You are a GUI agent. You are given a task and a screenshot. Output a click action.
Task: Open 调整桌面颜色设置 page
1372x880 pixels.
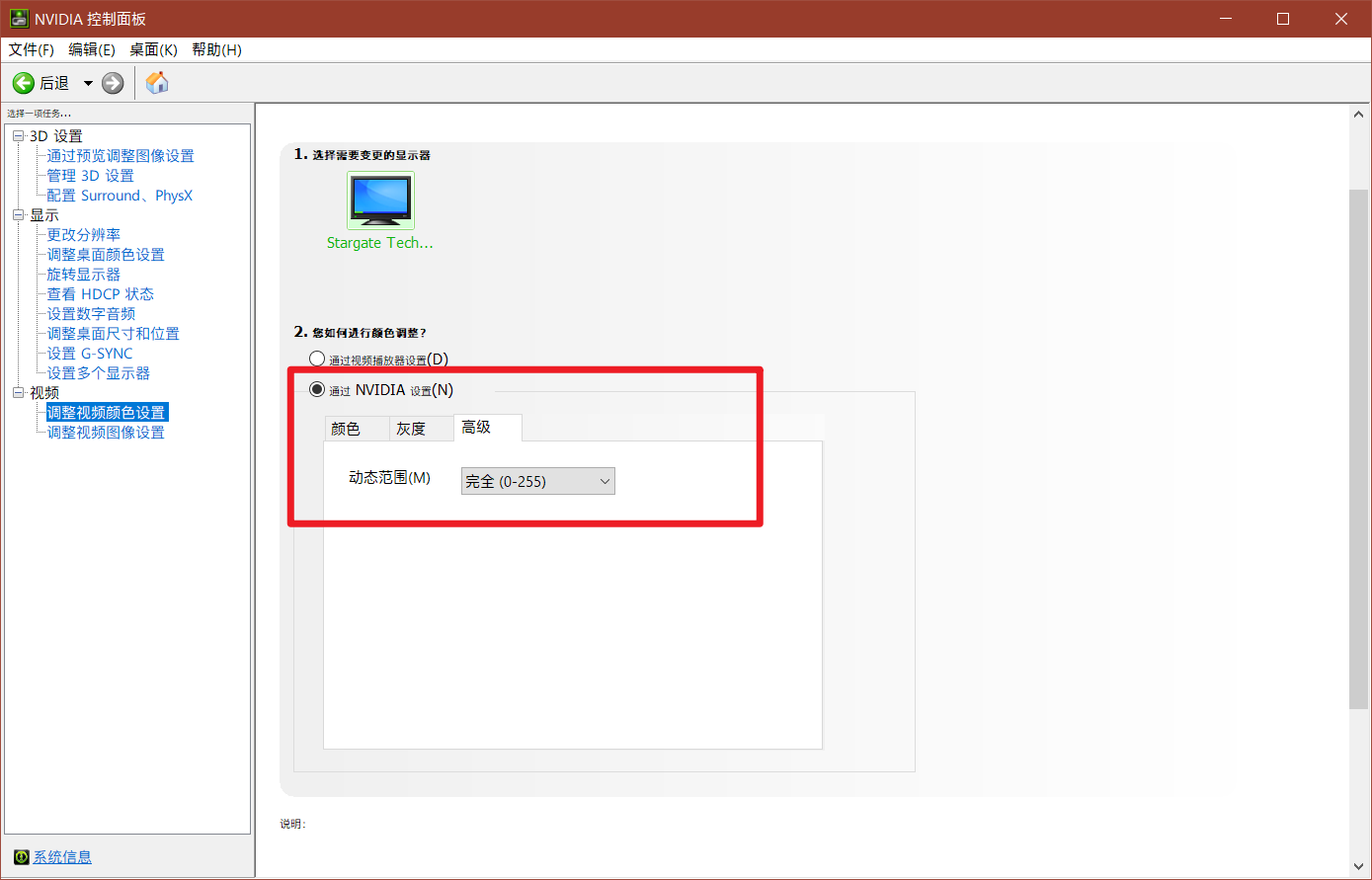pos(106,255)
